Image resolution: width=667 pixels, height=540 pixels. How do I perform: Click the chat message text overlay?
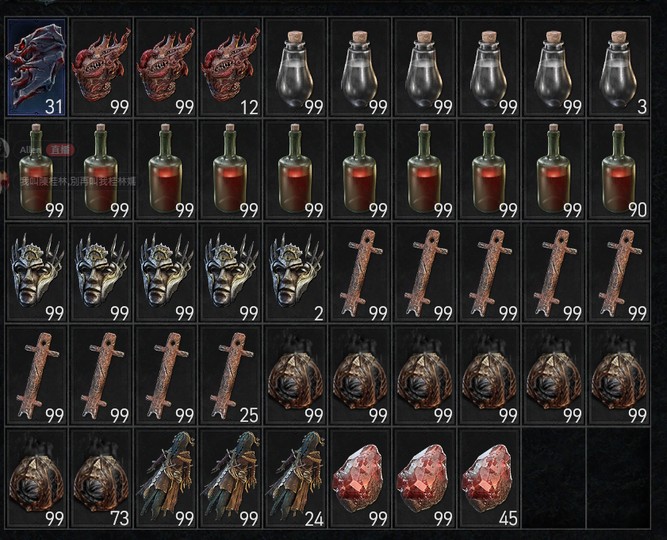[78, 181]
